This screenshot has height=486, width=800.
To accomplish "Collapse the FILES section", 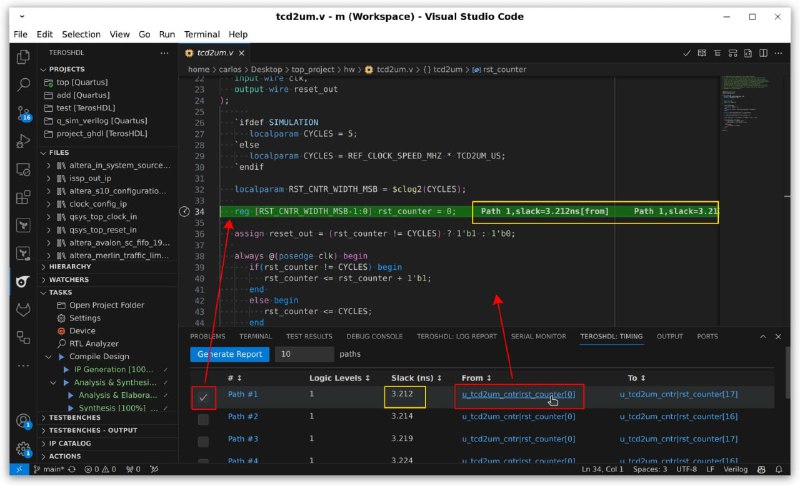I will [108, 152].
